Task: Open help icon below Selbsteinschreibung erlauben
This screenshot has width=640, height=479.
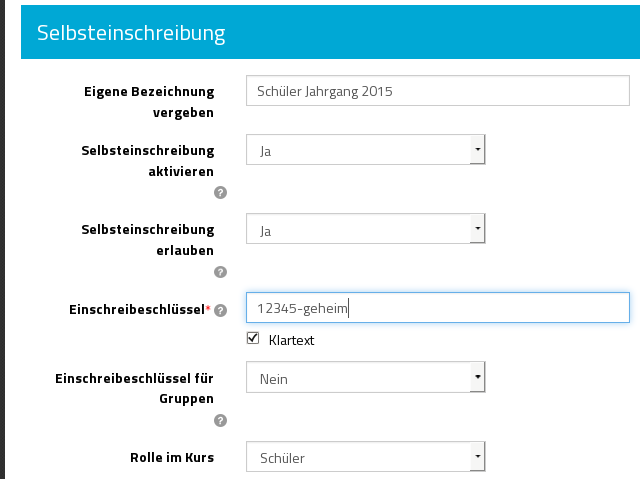Action: click(x=221, y=272)
